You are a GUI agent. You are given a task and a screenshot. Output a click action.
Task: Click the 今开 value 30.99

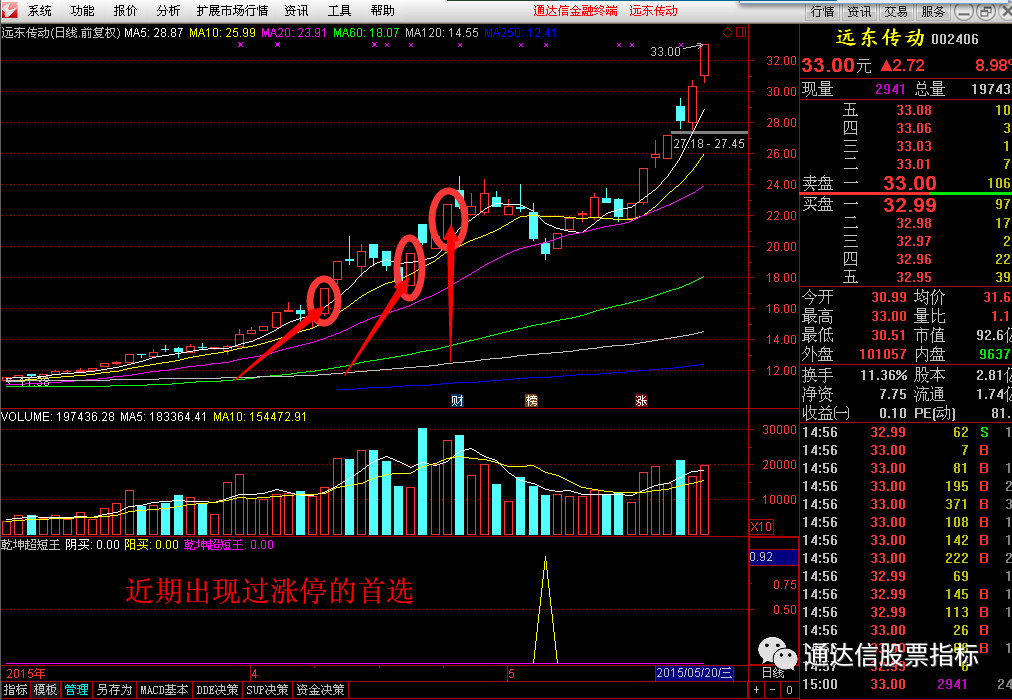pos(889,297)
